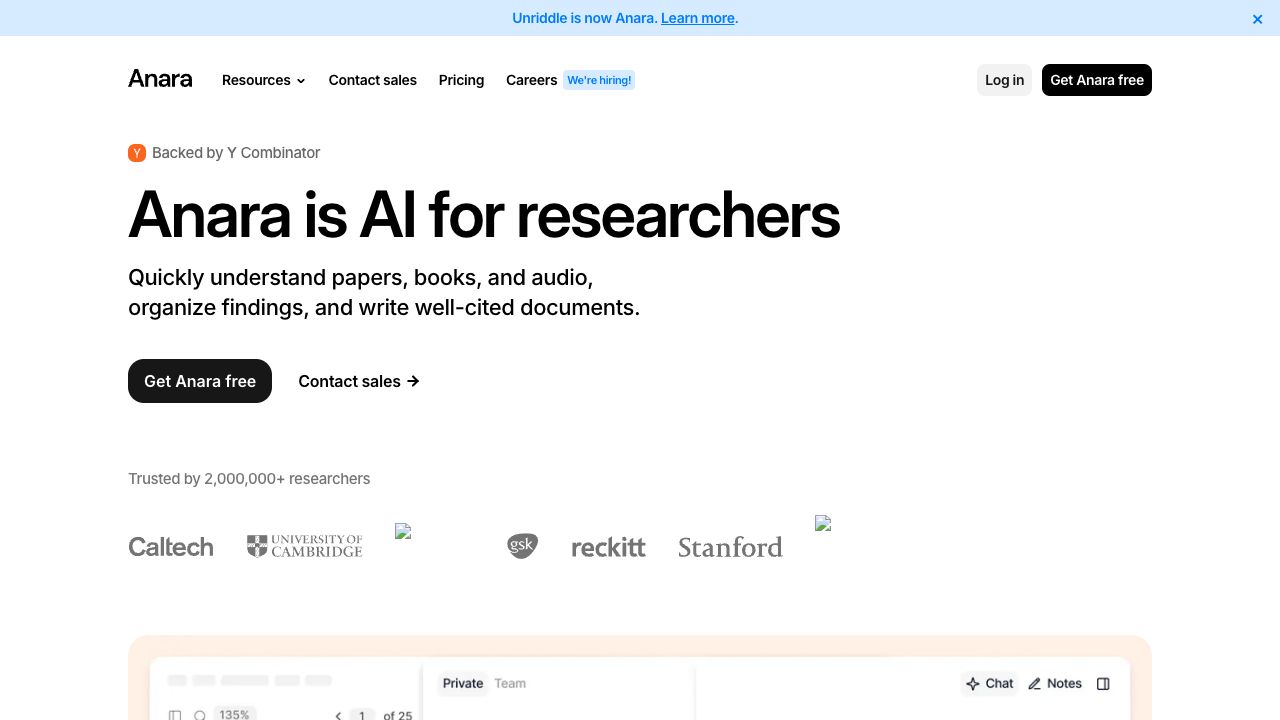The image size is (1280, 720).
Task: Select the Private tab
Action: 463,684
